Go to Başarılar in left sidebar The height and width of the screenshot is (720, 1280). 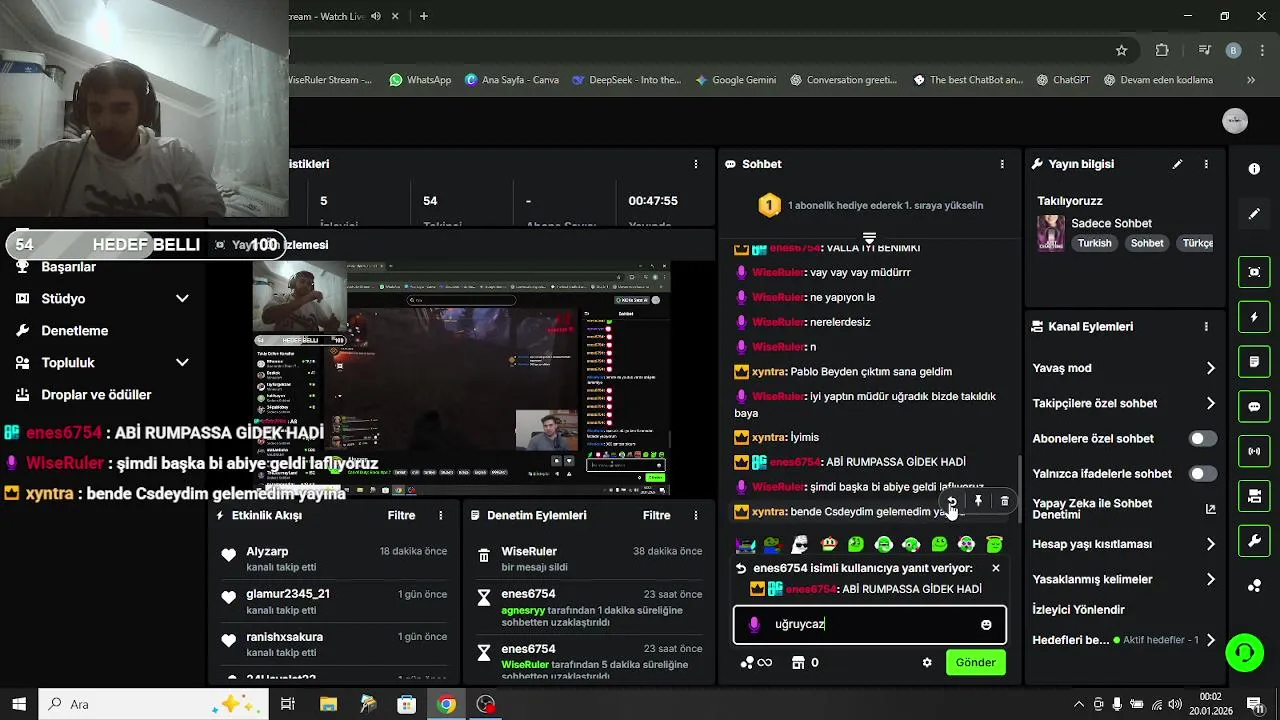click(68, 267)
